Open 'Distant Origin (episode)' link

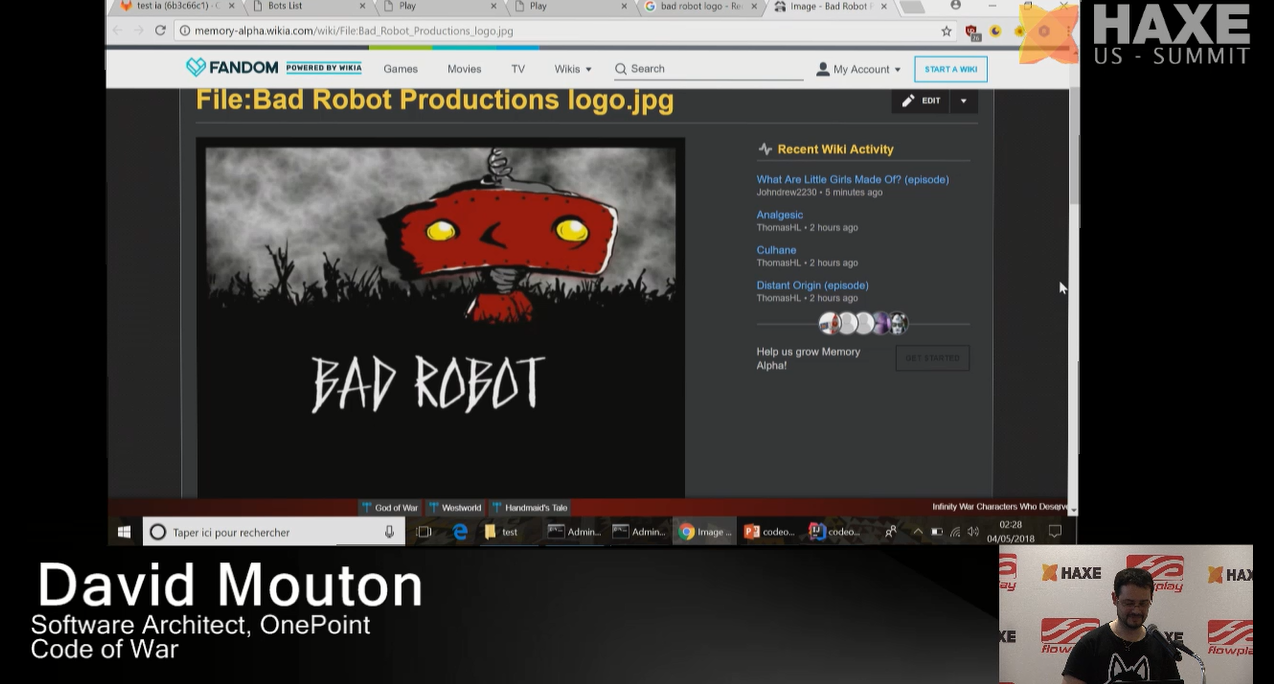(812, 285)
